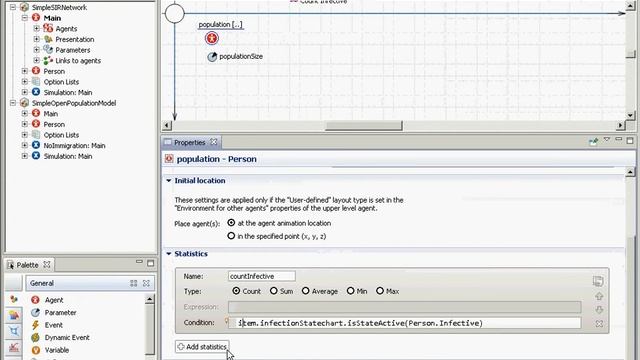The height and width of the screenshot is (360, 640).
Task: Click the Parameter icon in palette
Action: [36, 312]
